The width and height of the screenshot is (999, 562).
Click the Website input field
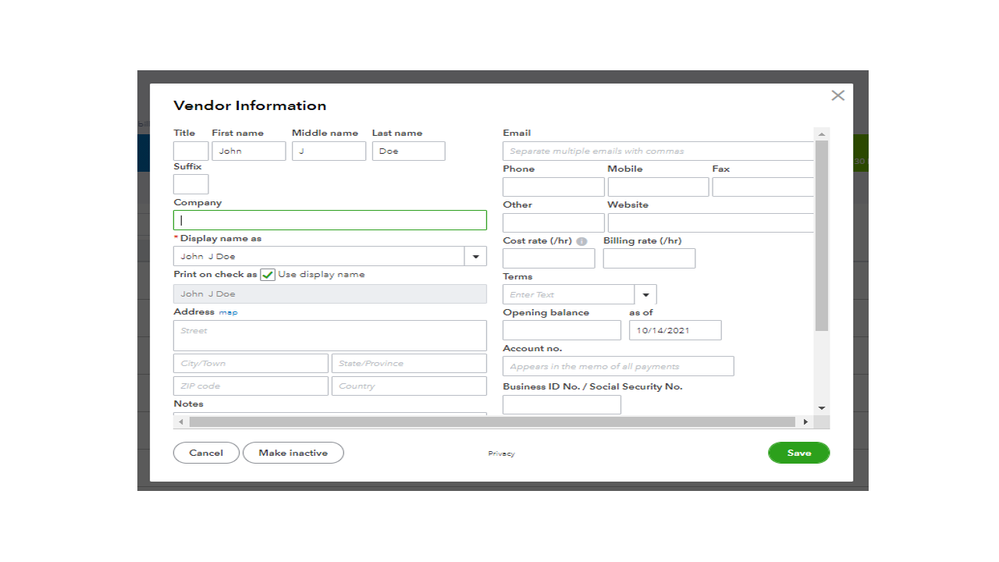(711, 222)
